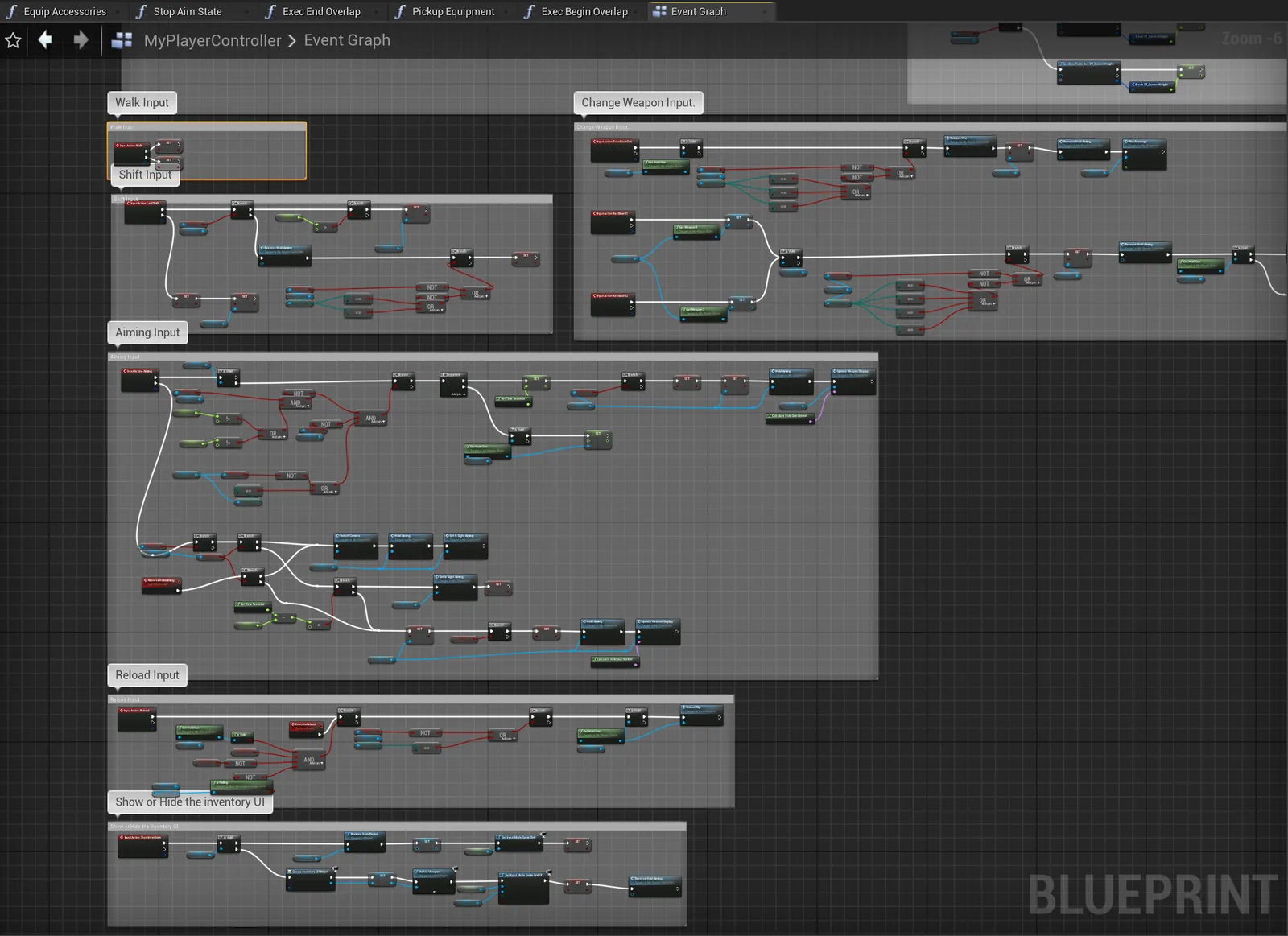Select the Walk Input comment bubble
Image resolution: width=1288 pixels, height=936 pixels.
(142, 102)
